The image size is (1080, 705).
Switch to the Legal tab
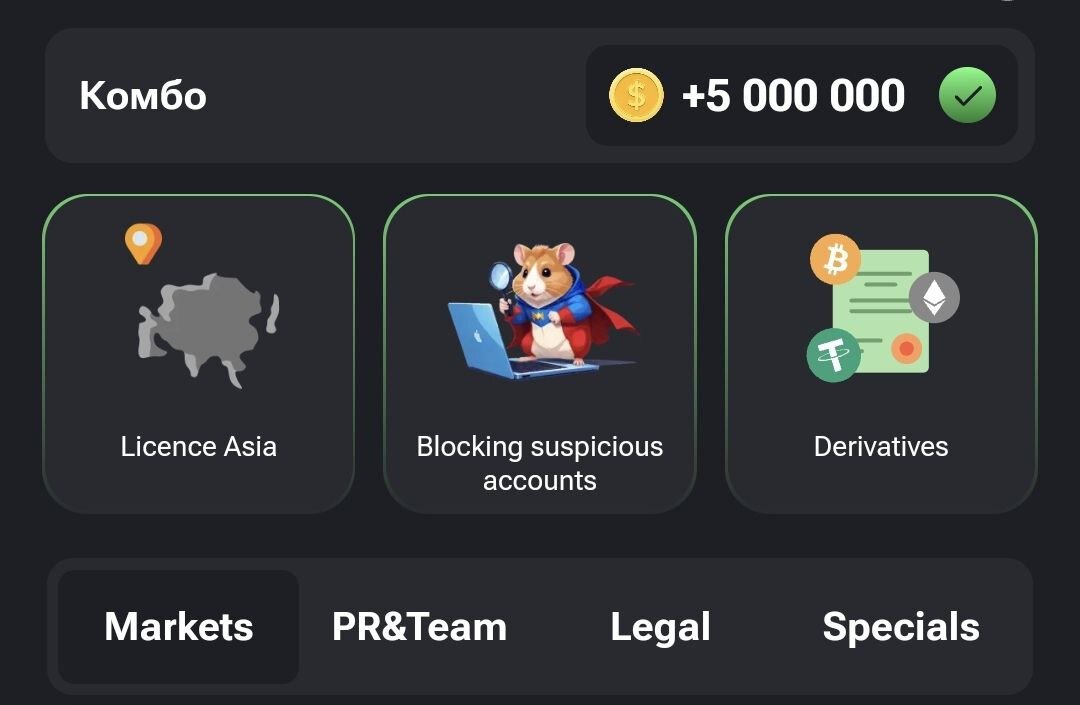click(660, 627)
